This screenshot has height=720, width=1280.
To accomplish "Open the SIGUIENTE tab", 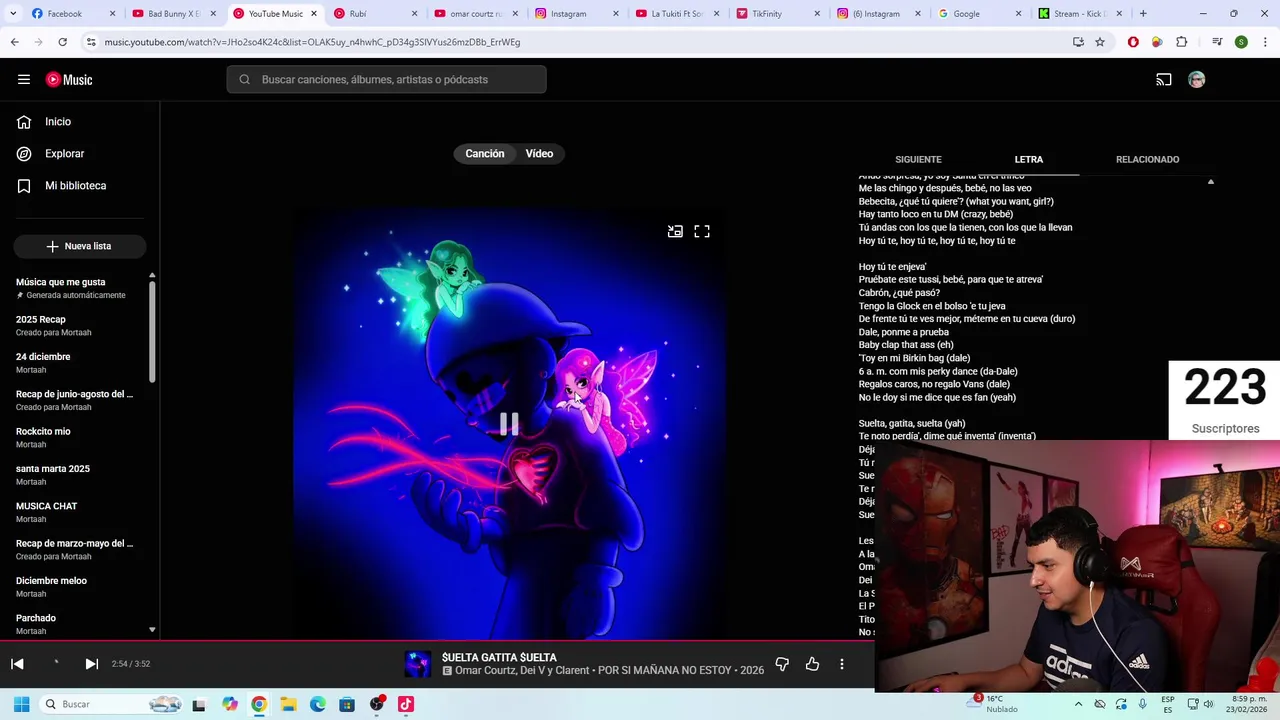I will pos(918,160).
